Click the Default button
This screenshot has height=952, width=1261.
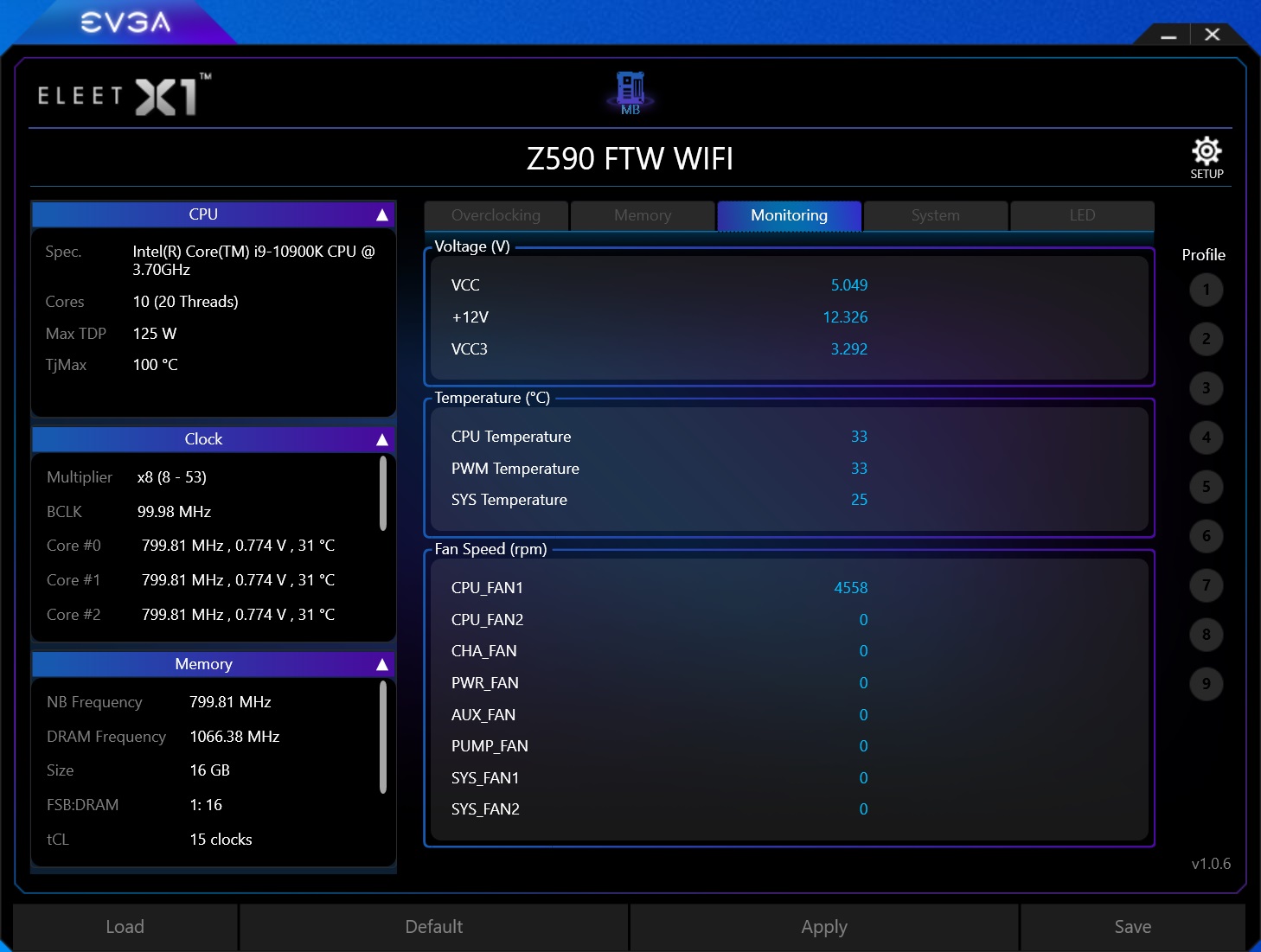[x=434, y=927]
